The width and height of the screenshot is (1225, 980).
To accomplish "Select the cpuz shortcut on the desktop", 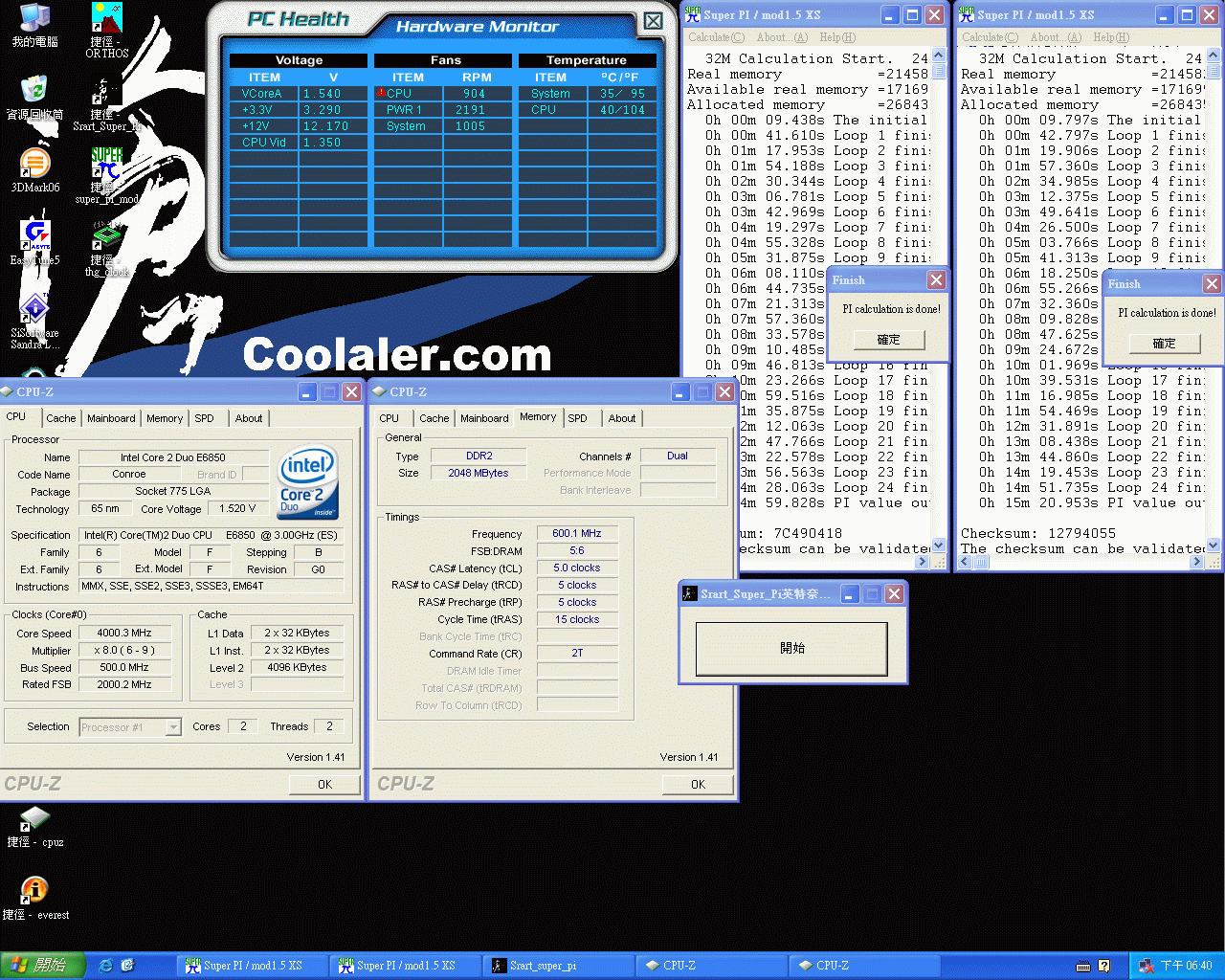I will pos(34,827).
